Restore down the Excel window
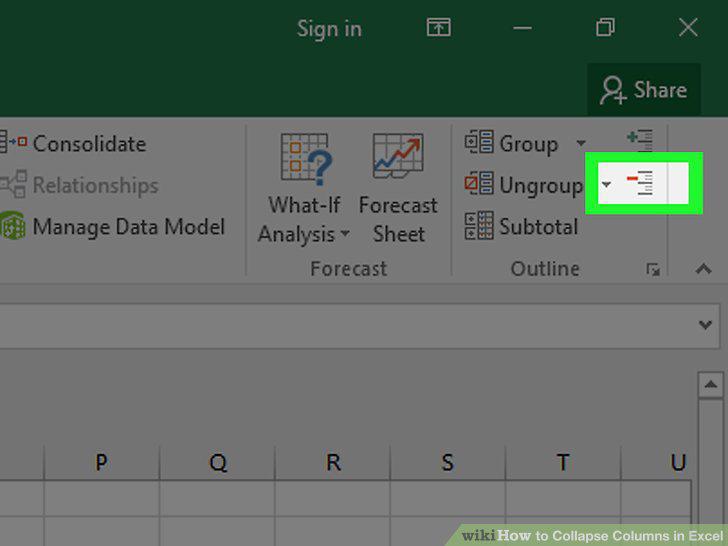The image size is (728, 546). point(605,27)
